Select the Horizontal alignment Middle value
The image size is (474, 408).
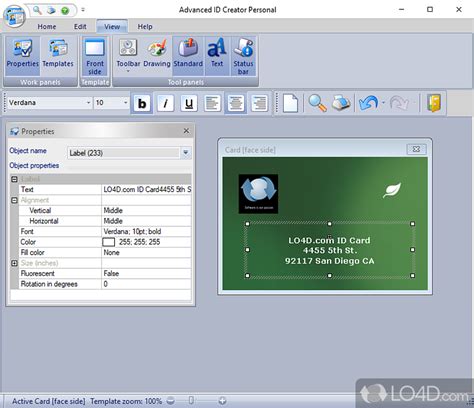click(x=146, y=221)
